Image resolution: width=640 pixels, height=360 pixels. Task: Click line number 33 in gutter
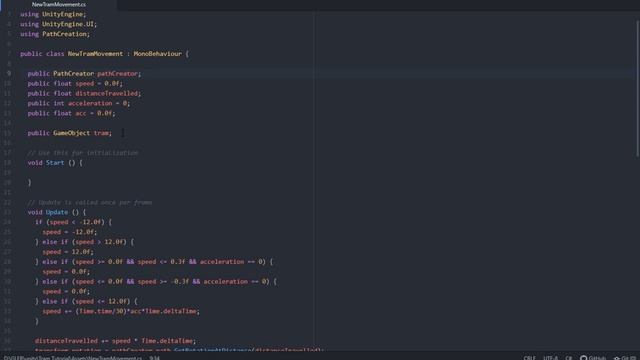[7, 311]
